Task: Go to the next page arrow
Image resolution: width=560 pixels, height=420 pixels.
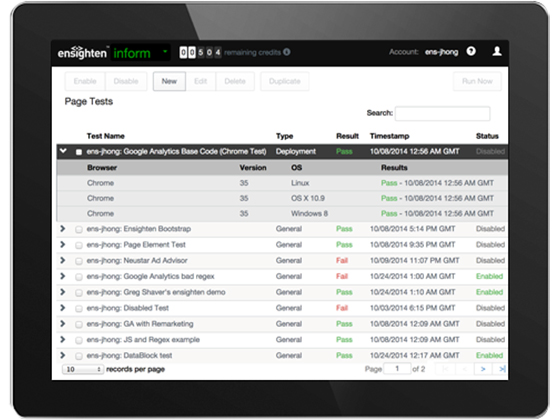Action: tap(483, 369)
